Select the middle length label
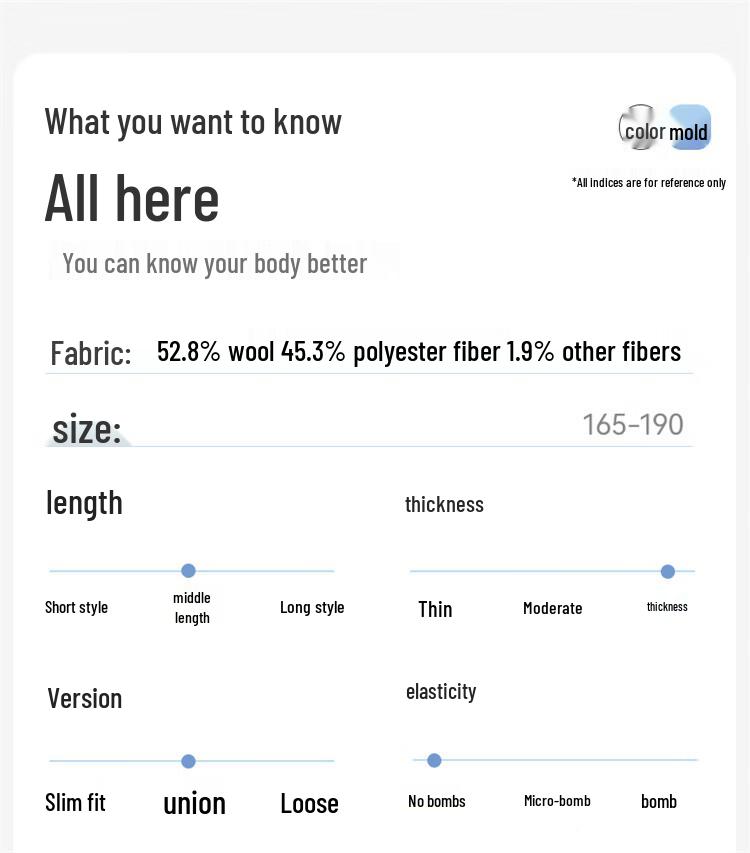Screen dimensions: 750x853 coord(192,608)
